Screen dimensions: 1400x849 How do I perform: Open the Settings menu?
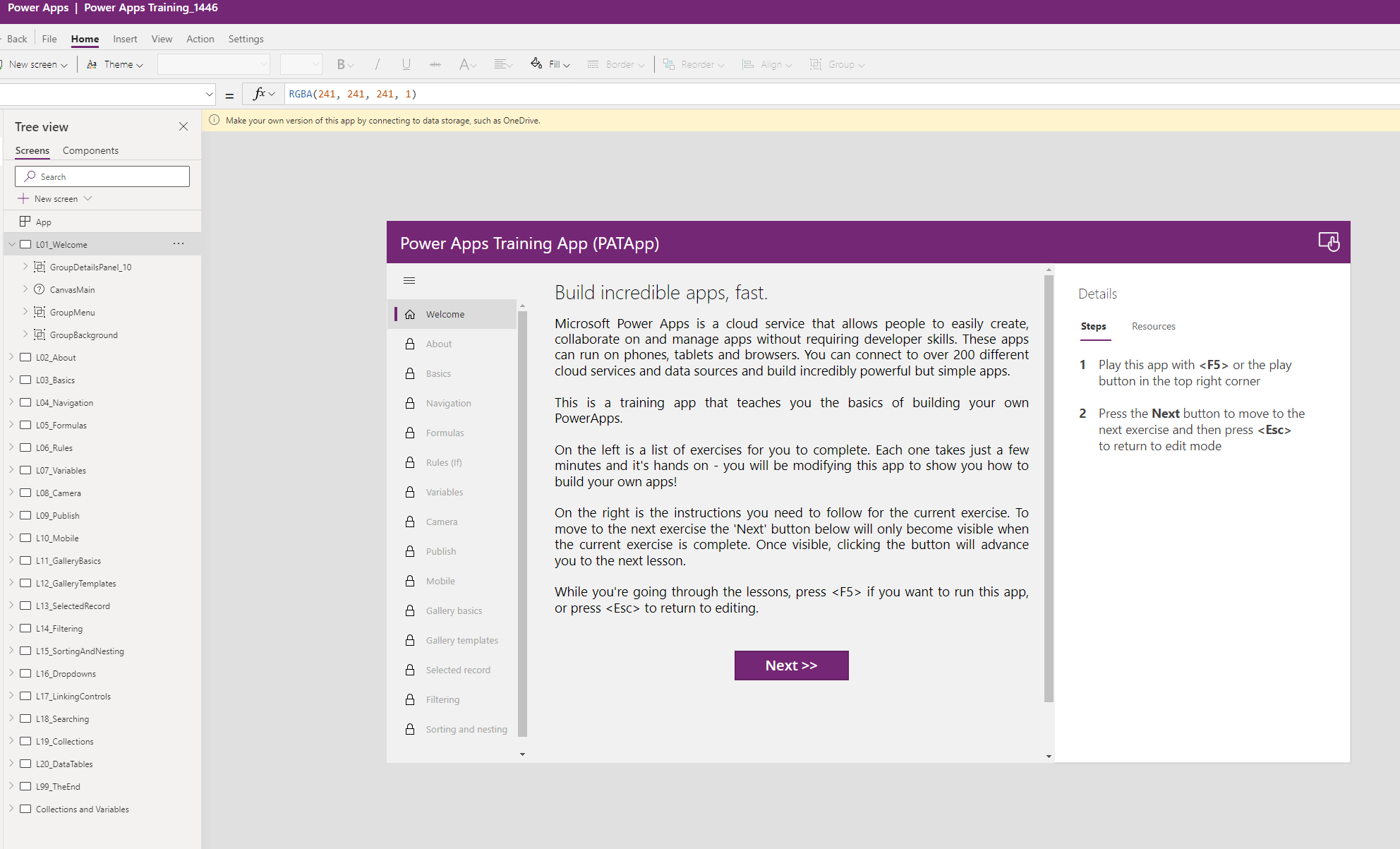246,39
